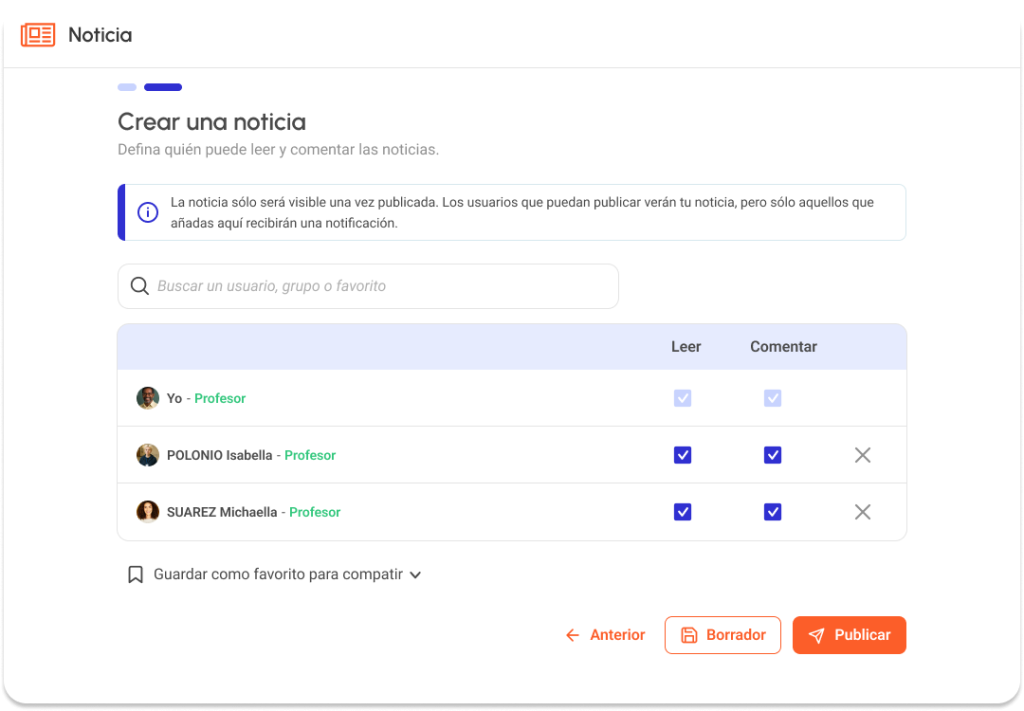Focus the user, group or favorite search field
The image size is (1024, 711).
pyautogui.click(x=380, y=286)
